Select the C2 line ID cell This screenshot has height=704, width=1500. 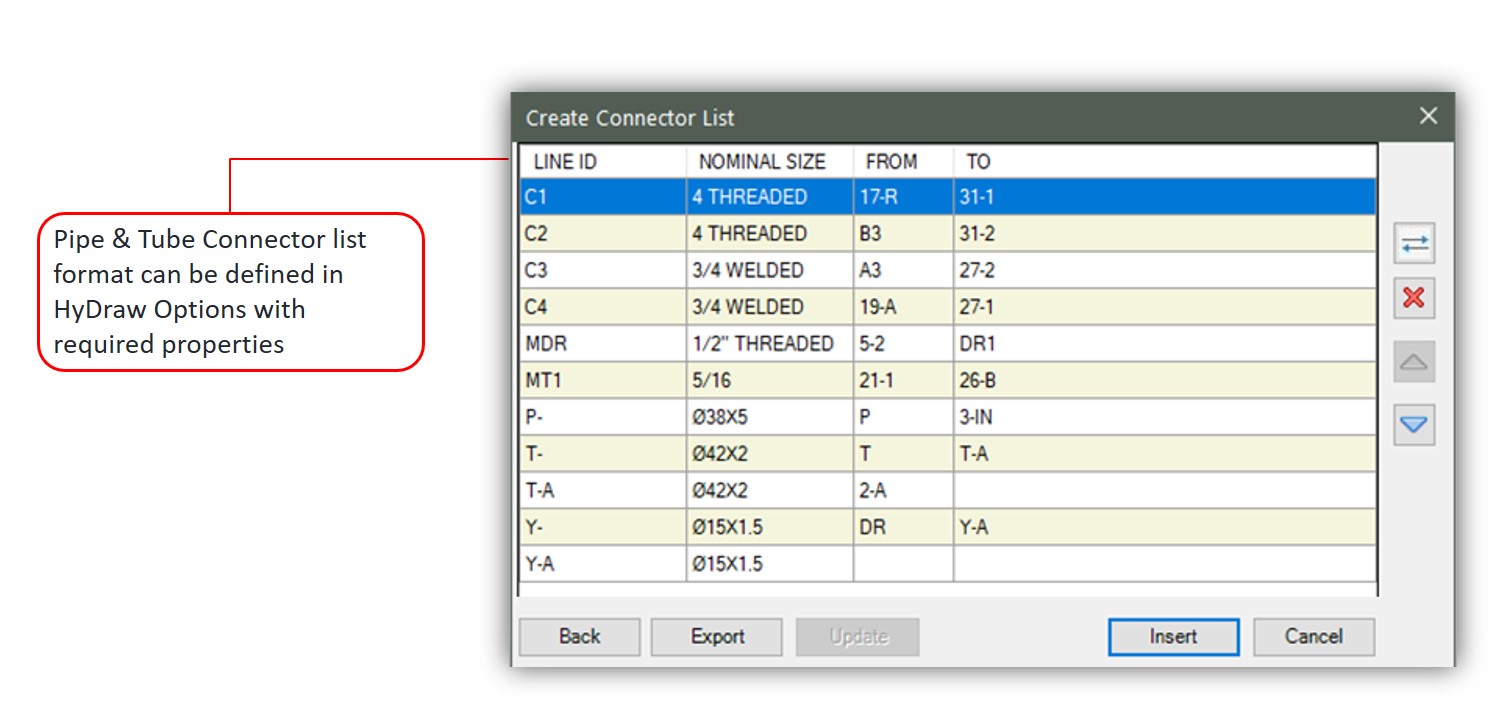click(603, 233)
